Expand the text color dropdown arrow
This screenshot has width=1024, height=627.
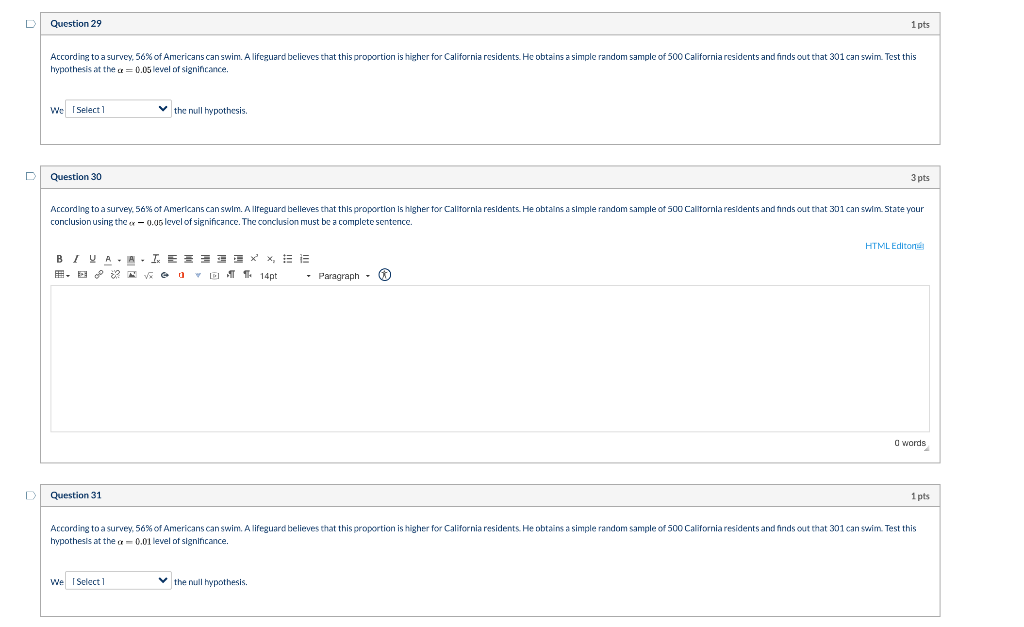(119, 260)
